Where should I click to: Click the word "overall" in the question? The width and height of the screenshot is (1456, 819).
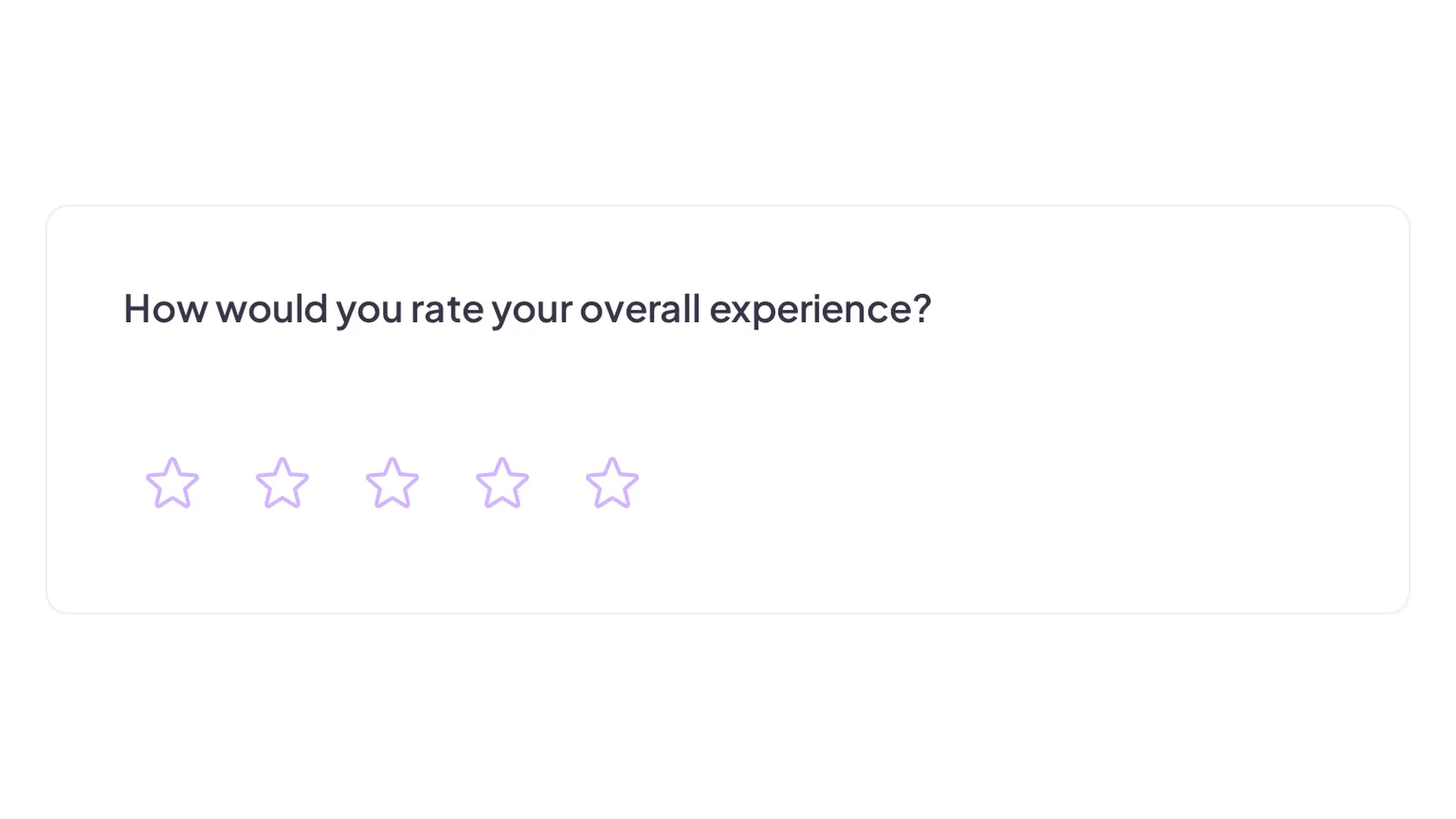641,308
